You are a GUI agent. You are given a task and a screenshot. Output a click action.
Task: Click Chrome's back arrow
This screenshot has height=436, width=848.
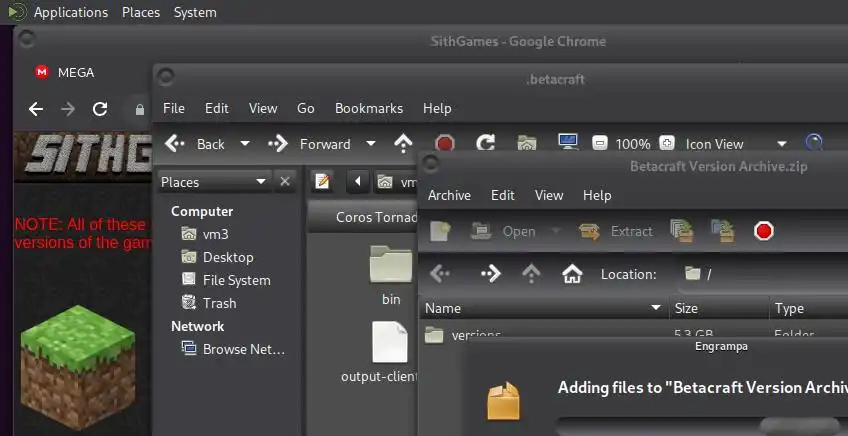point(36,109)
